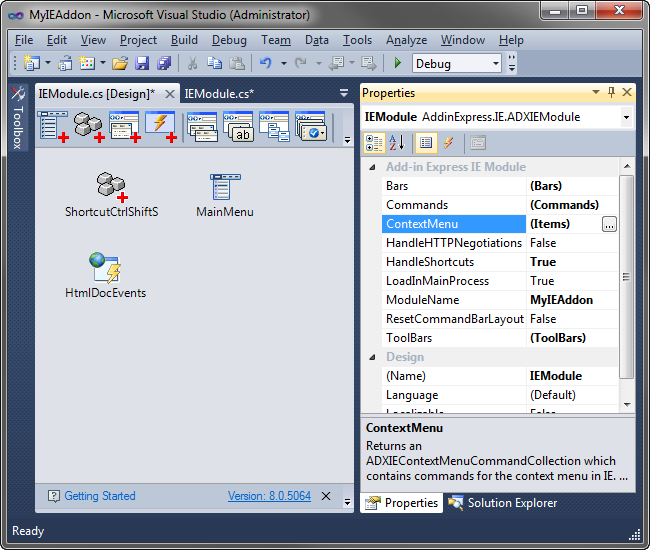Screen dimensions: 650x550
Task: Close the IEModule.cs [Design] tab
Action: (170, 94)
